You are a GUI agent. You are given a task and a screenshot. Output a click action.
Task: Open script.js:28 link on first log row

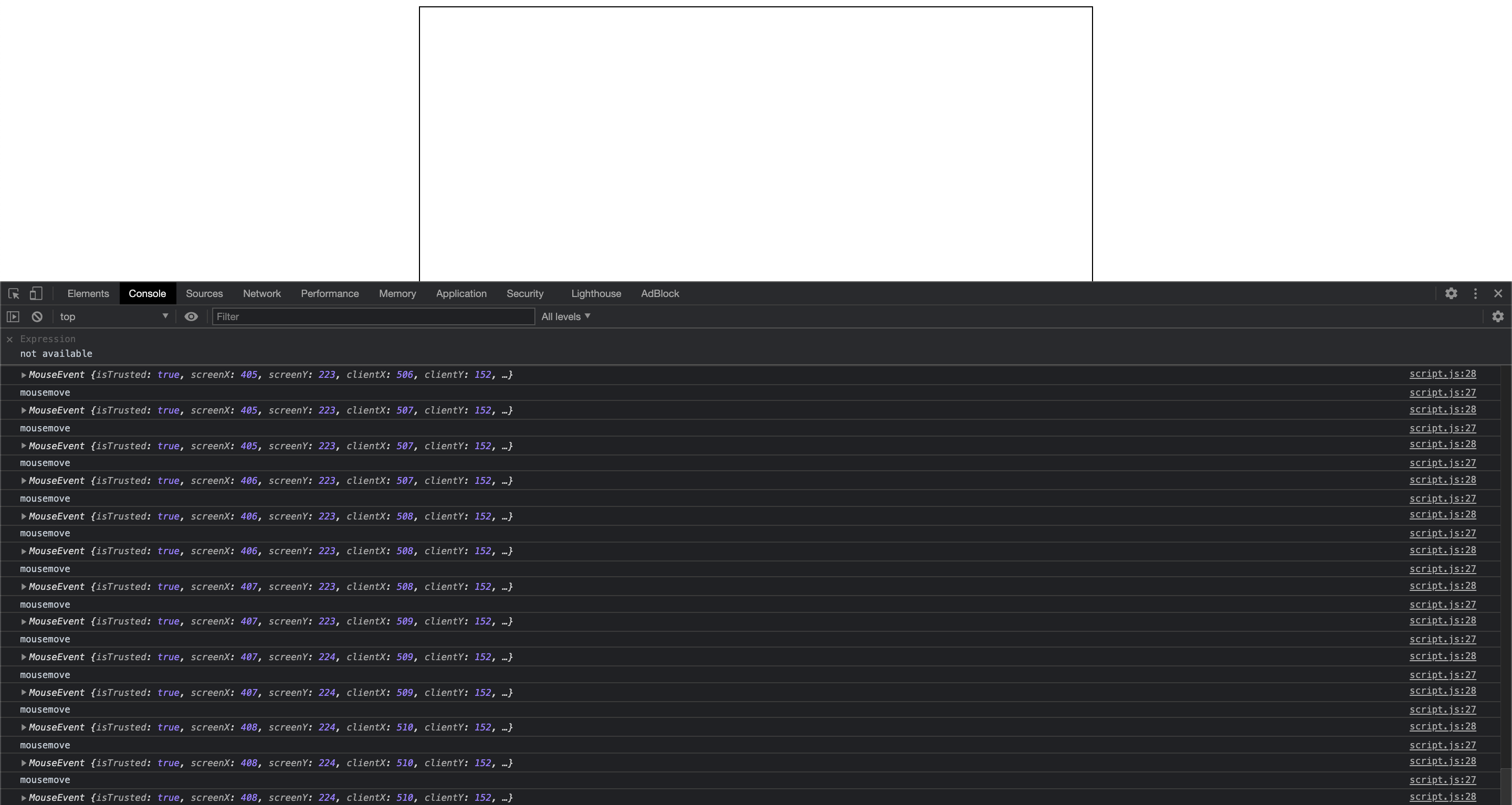(1442, 374)
